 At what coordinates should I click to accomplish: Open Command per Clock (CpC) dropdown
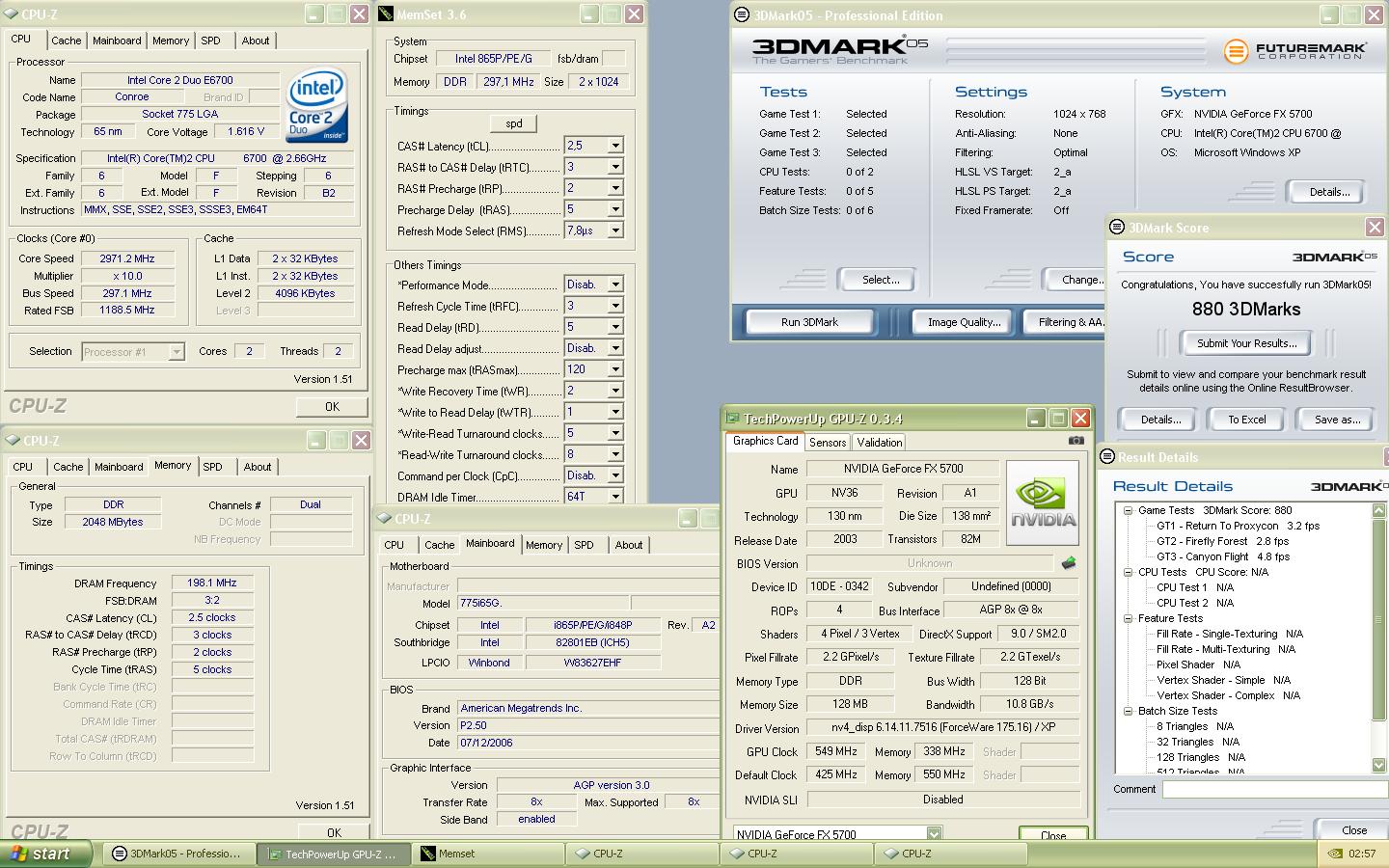click(x=614, y=475)
